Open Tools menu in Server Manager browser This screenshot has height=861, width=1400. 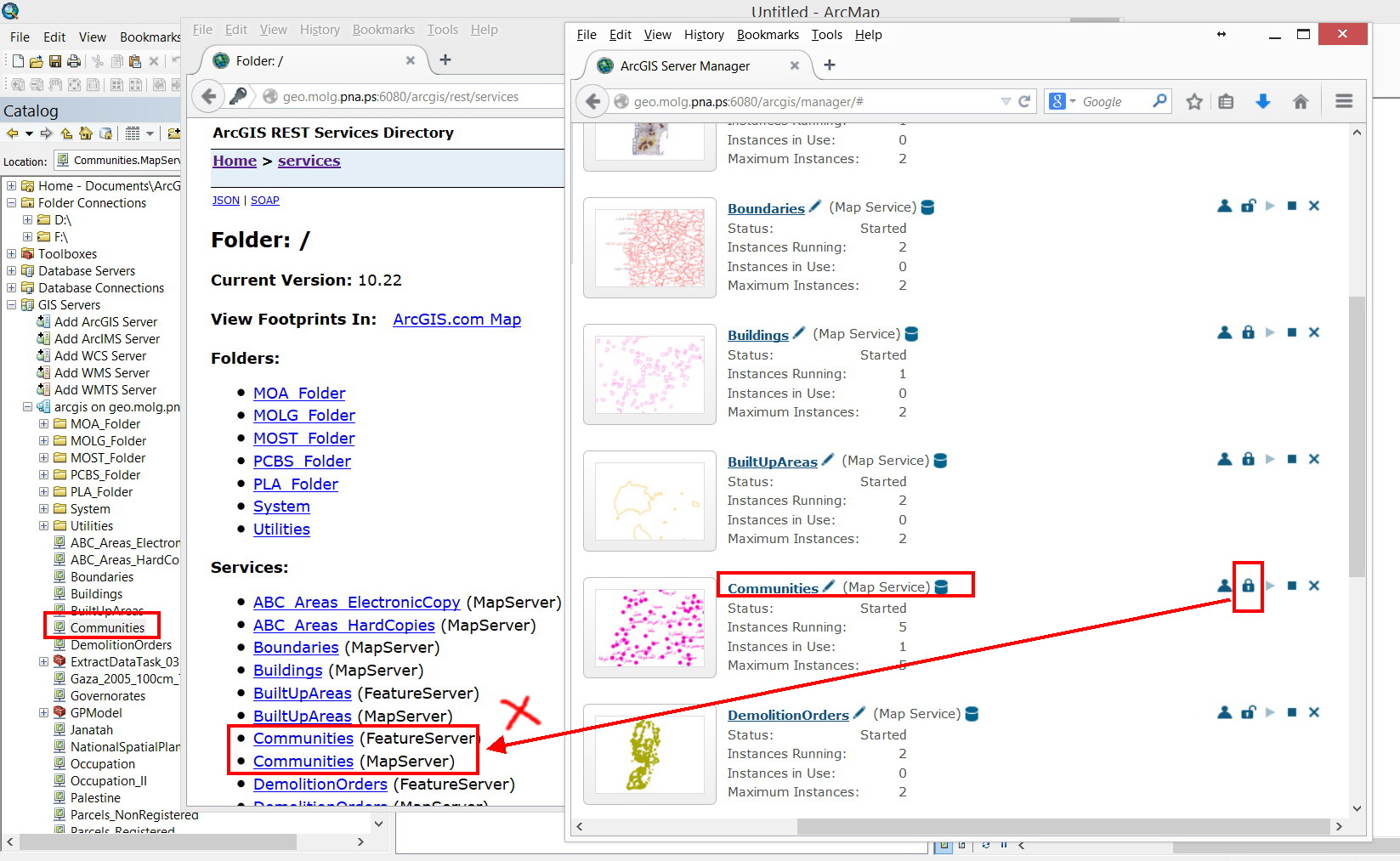[826, 35]
